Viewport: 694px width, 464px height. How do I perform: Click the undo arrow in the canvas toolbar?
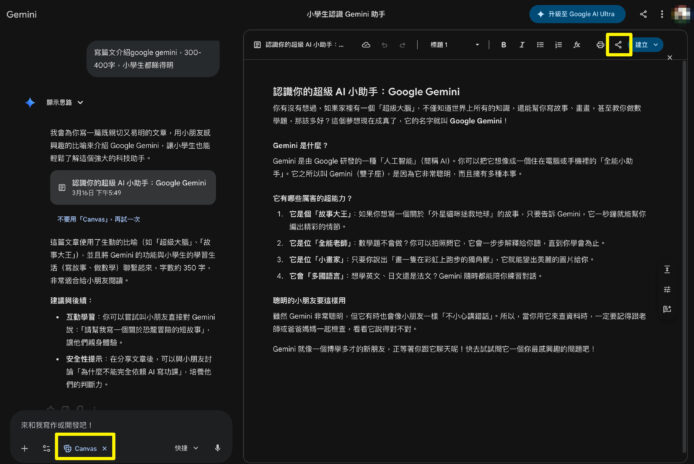coord(384,45)
